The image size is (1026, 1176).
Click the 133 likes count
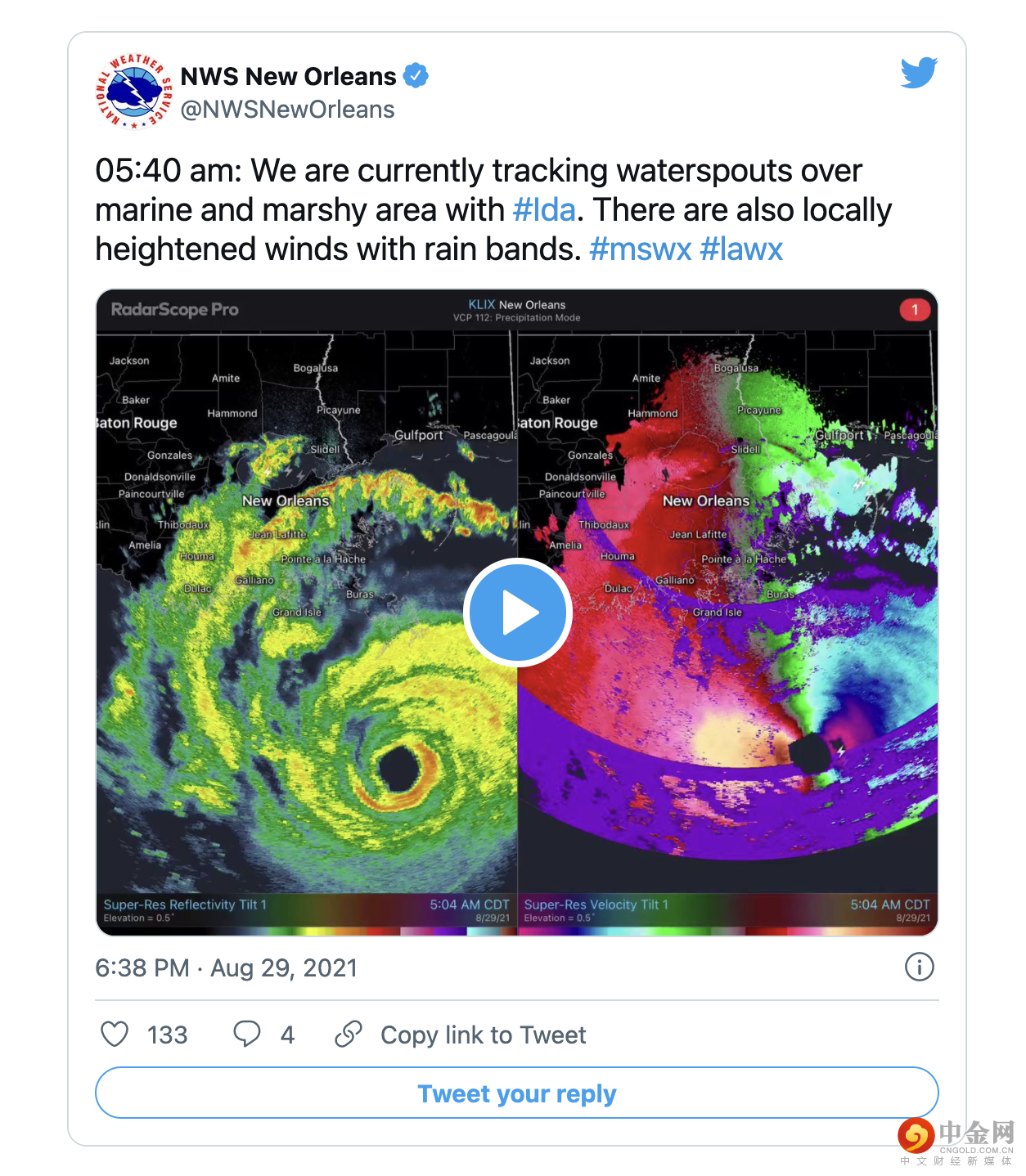click(x=168, y=1035)
